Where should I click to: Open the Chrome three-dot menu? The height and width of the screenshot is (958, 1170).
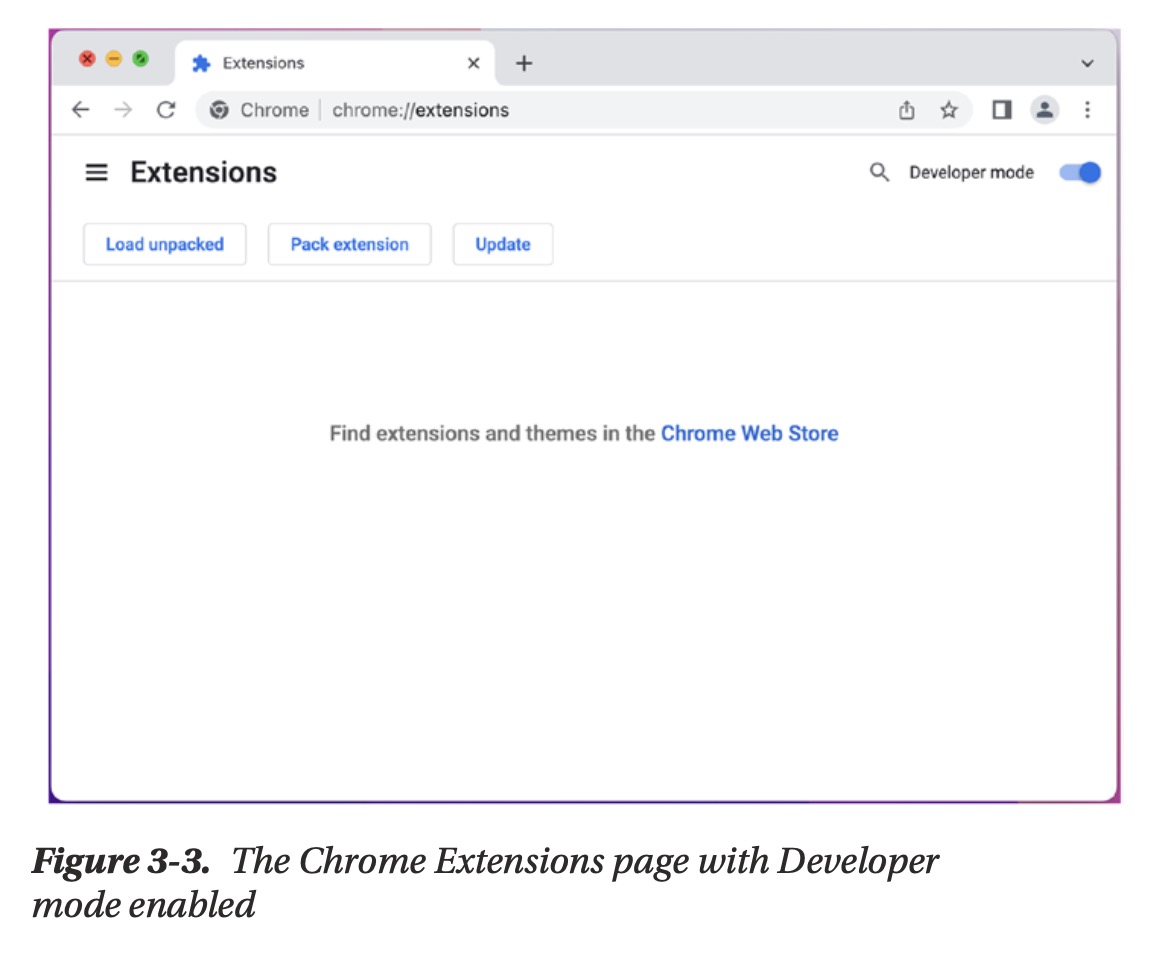pyautogui.click(x=1087, y=110)
